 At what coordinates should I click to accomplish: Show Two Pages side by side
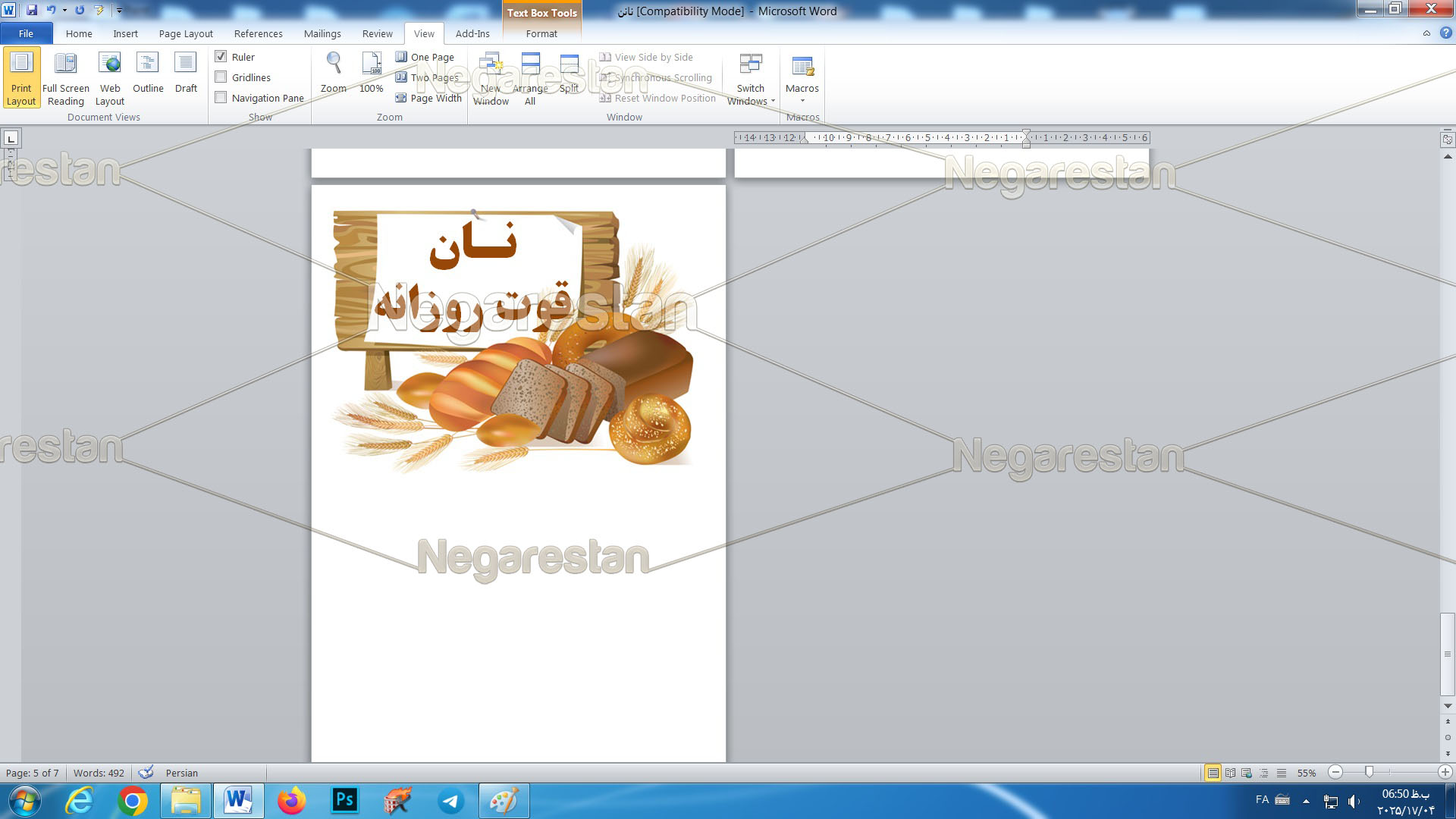click(427, 77)
